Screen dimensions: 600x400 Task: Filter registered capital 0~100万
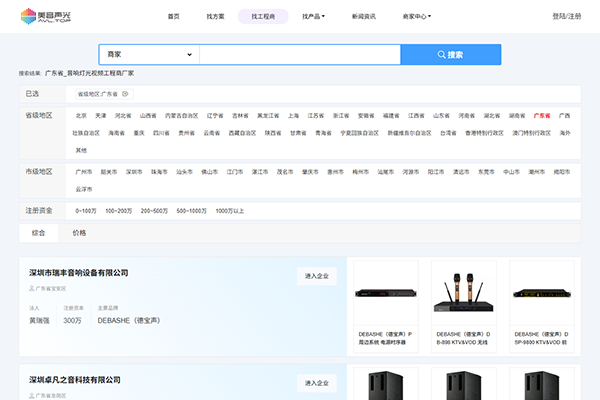click(86, 211)
